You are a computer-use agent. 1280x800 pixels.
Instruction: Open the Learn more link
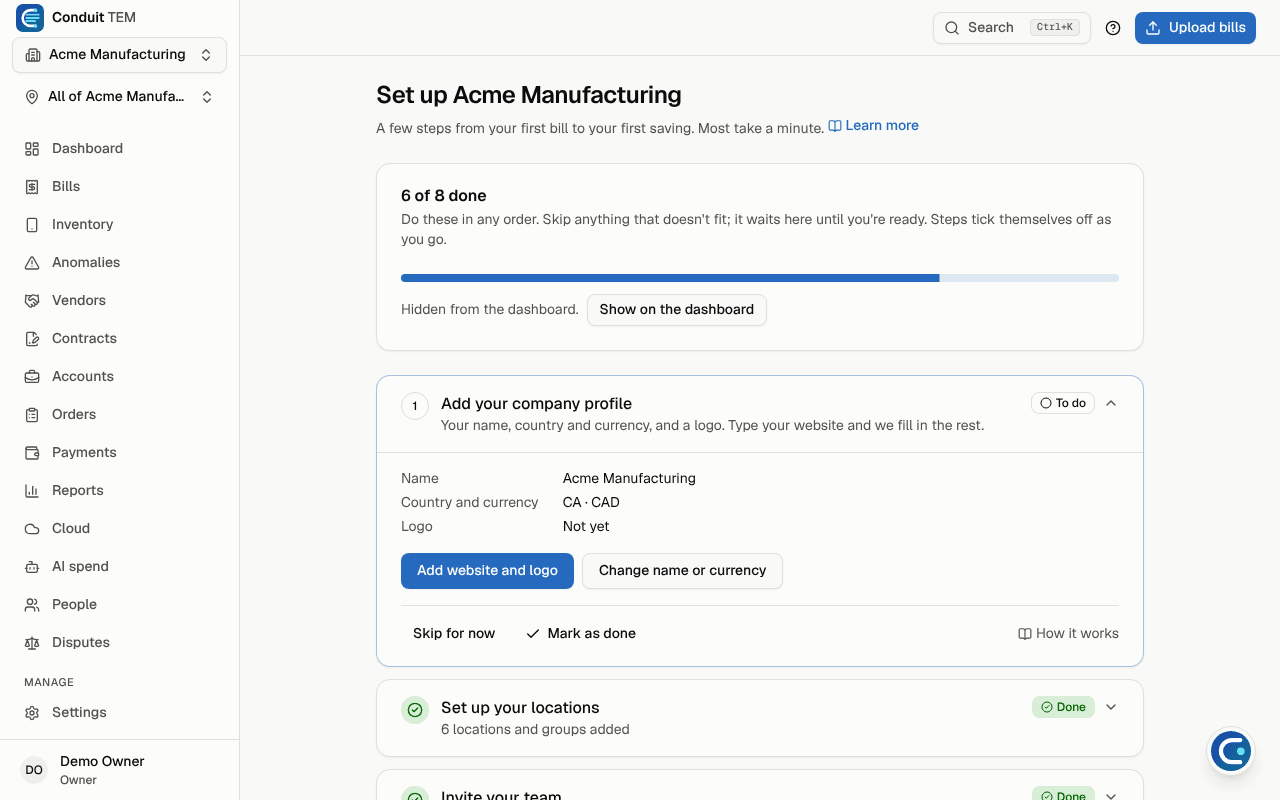point(873,126)
